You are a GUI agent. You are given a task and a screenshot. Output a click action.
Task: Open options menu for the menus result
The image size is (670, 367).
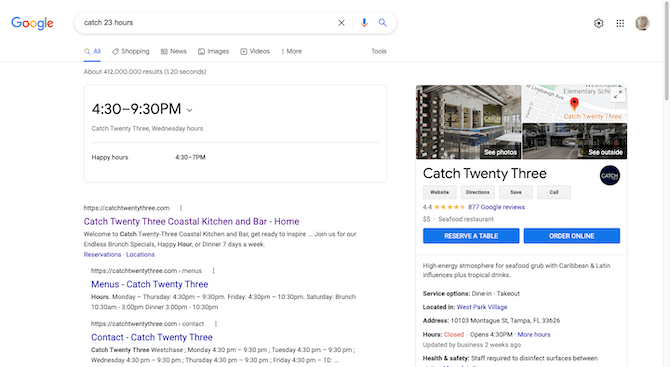(x=213, y=271)
